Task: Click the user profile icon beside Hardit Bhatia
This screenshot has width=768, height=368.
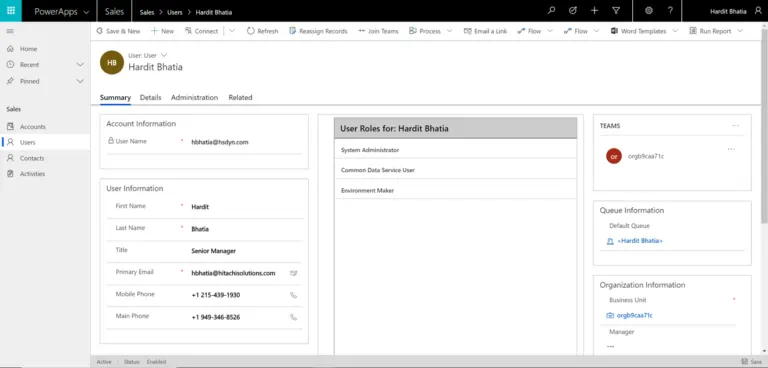Action: click(758, 11)
